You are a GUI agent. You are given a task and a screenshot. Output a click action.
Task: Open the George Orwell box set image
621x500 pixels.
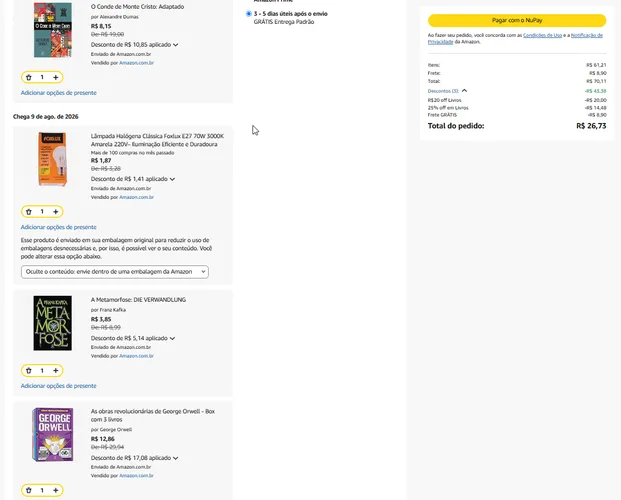(53, 435)
